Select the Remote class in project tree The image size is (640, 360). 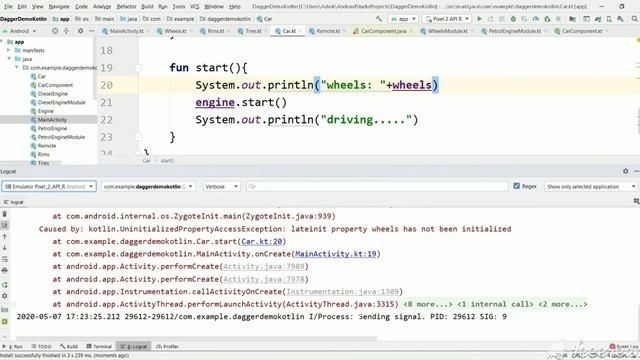47,146
